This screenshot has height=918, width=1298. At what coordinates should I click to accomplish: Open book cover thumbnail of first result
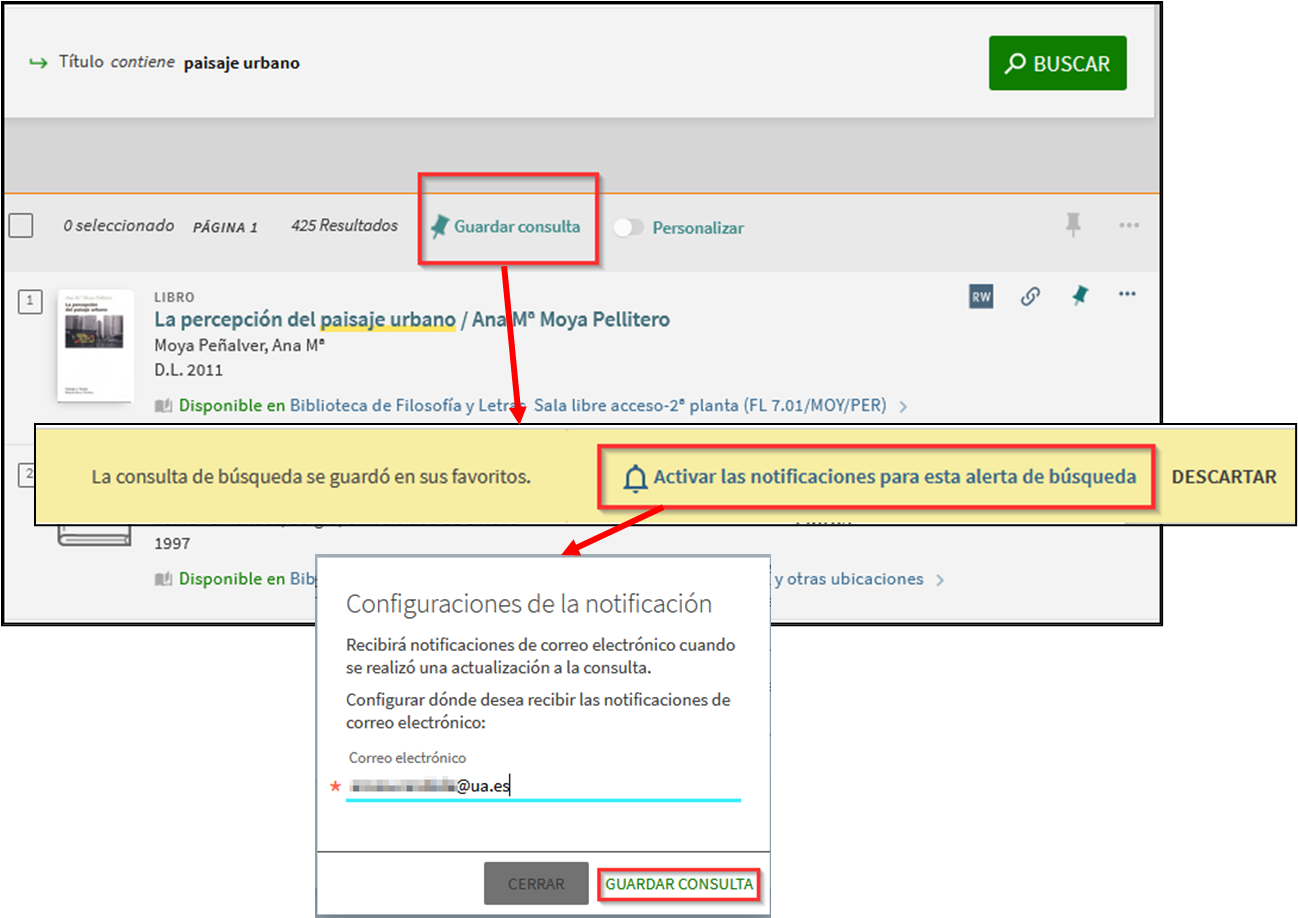(x=95, y=345)
